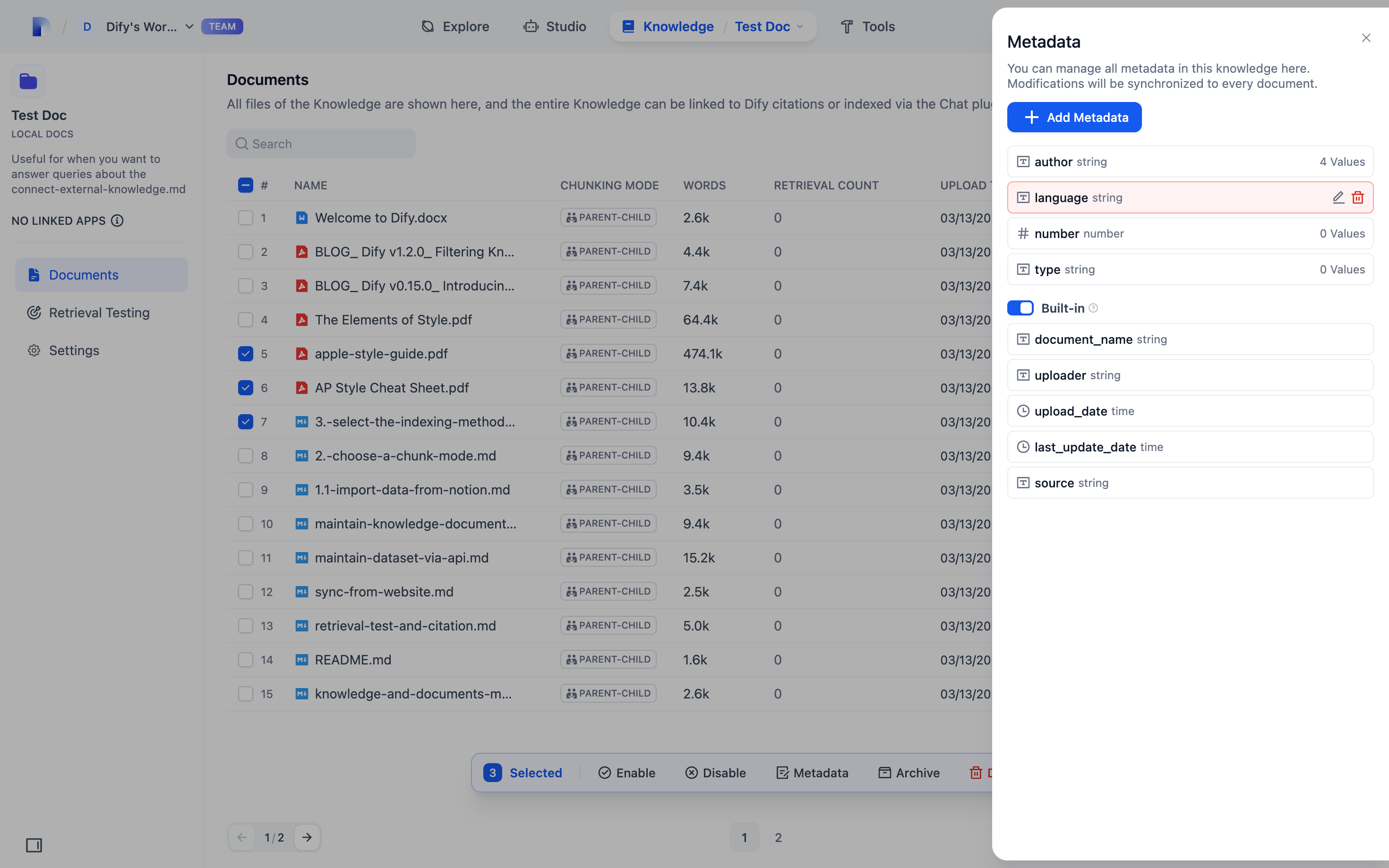
Task: Click the Test Doc folder icon
Action: tap(28, 81)
